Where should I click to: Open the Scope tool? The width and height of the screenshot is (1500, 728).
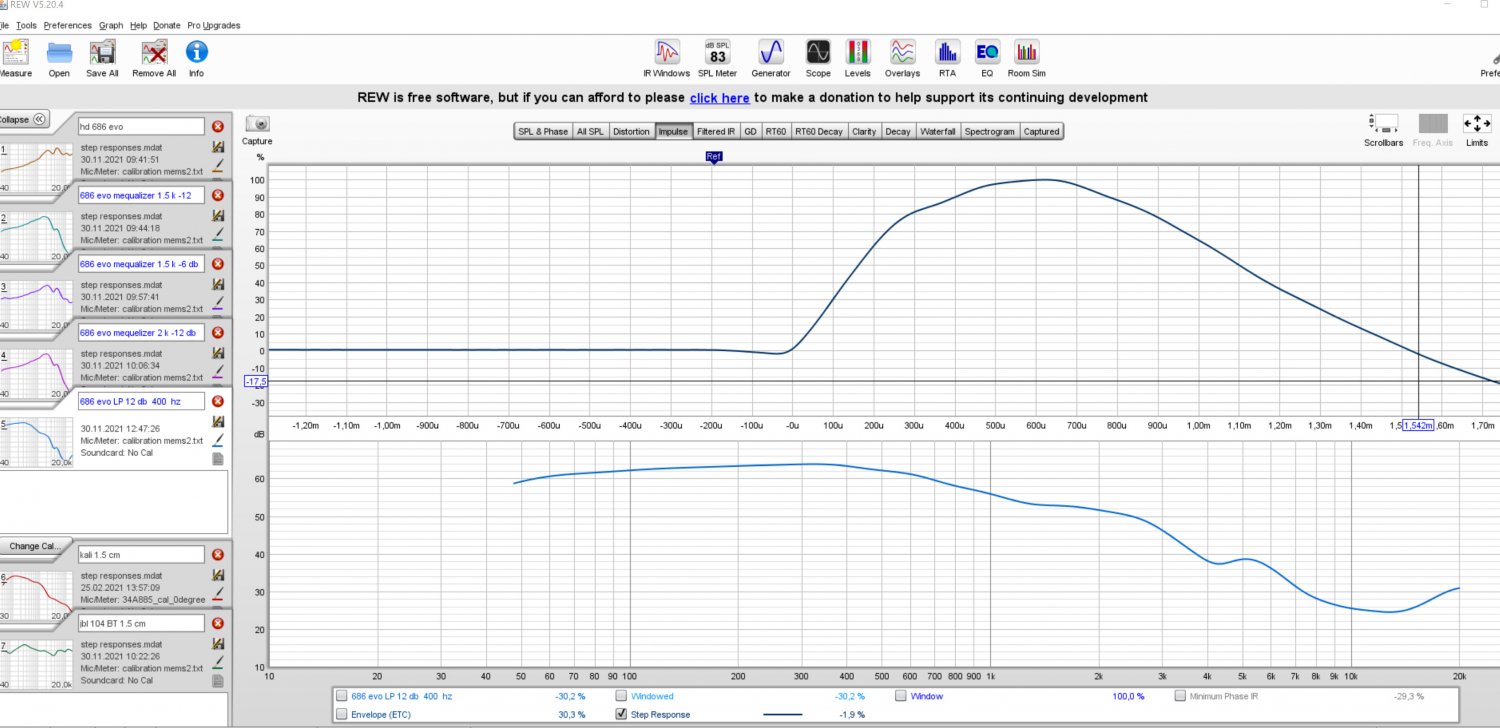tap(818, 52)
